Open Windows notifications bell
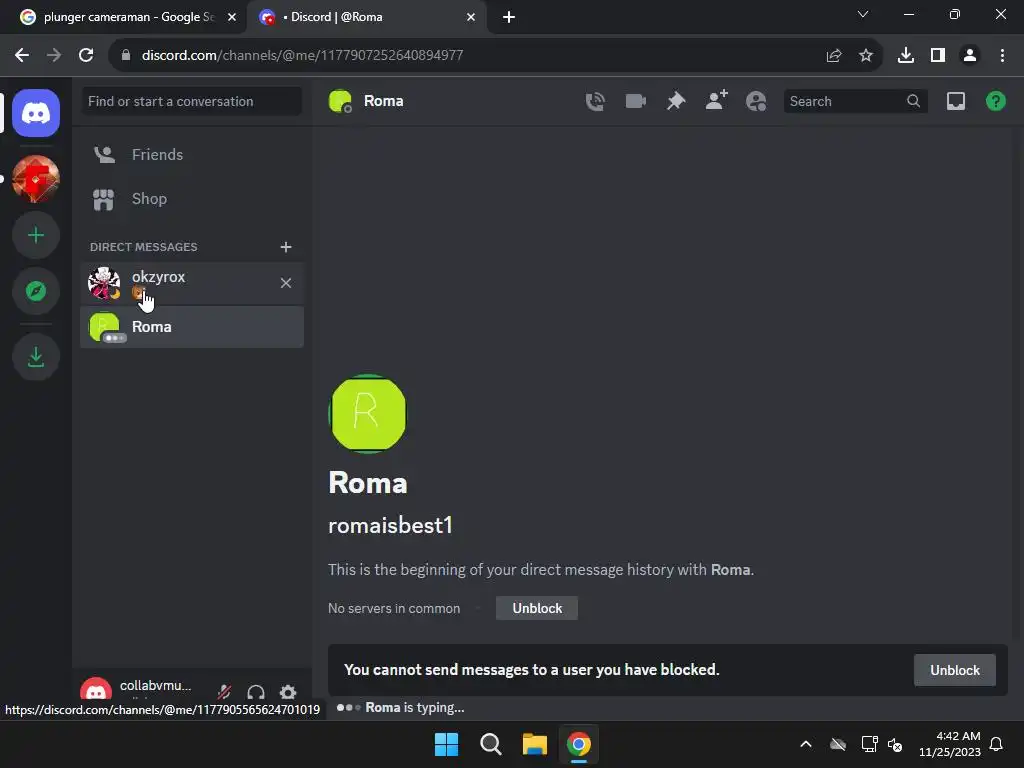The height and width of the screenshot is (768, 1024). tap(996, 744)
